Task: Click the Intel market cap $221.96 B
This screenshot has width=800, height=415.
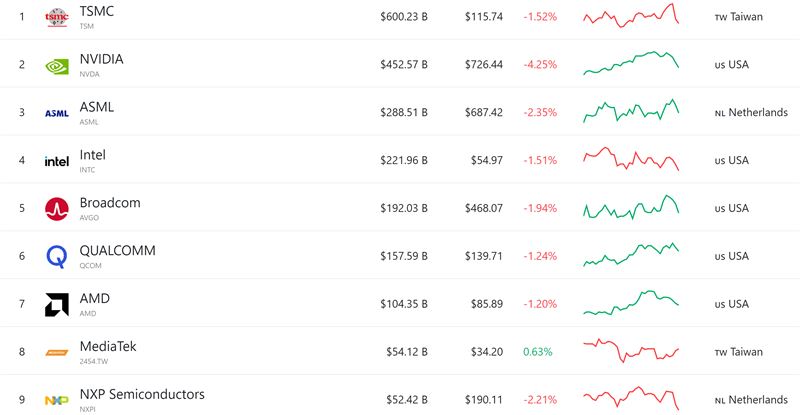Action: (x=404, y=160)
